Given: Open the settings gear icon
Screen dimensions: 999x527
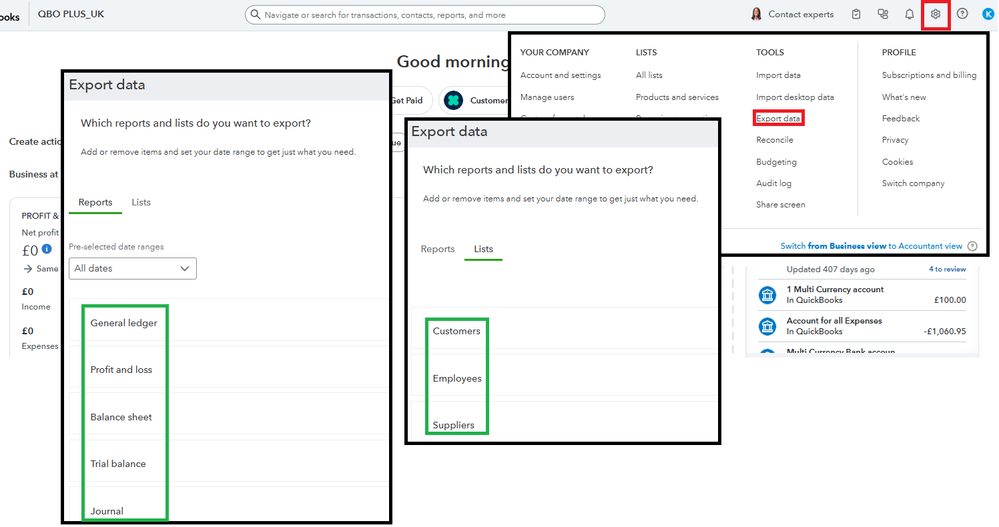Looking at the screenshot, I should [935, 14].
